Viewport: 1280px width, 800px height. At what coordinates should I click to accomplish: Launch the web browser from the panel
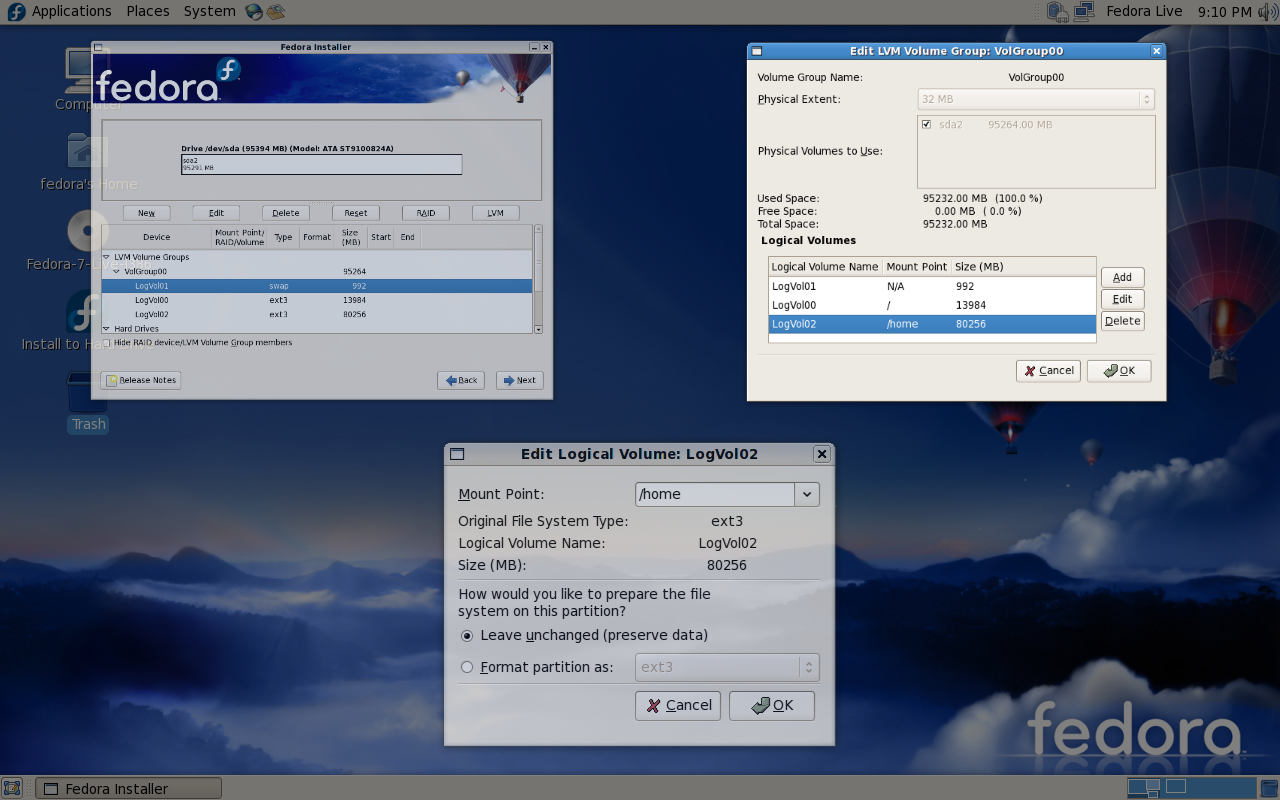254,12
